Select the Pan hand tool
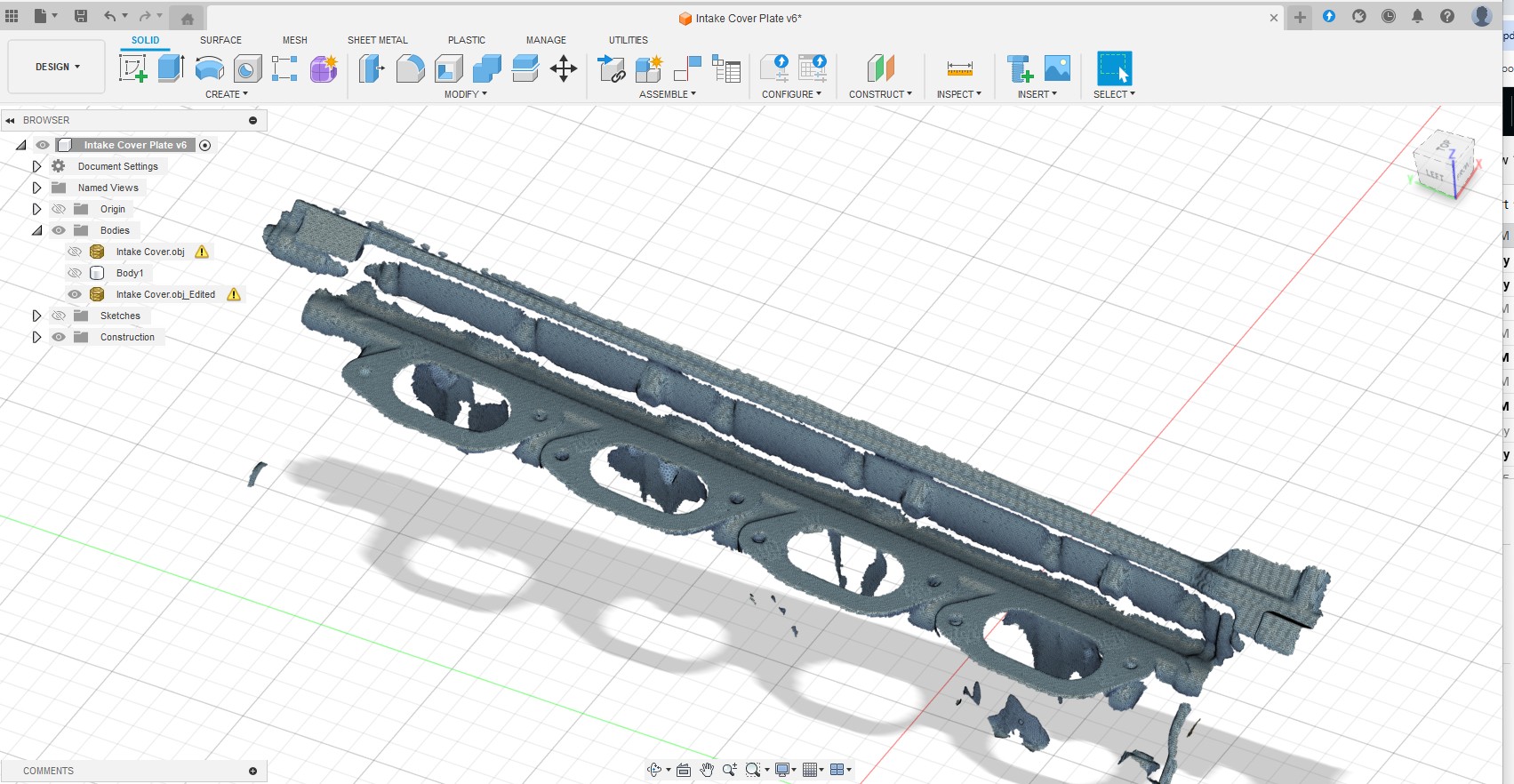1514x784 pixels. (x=707, y=770)
